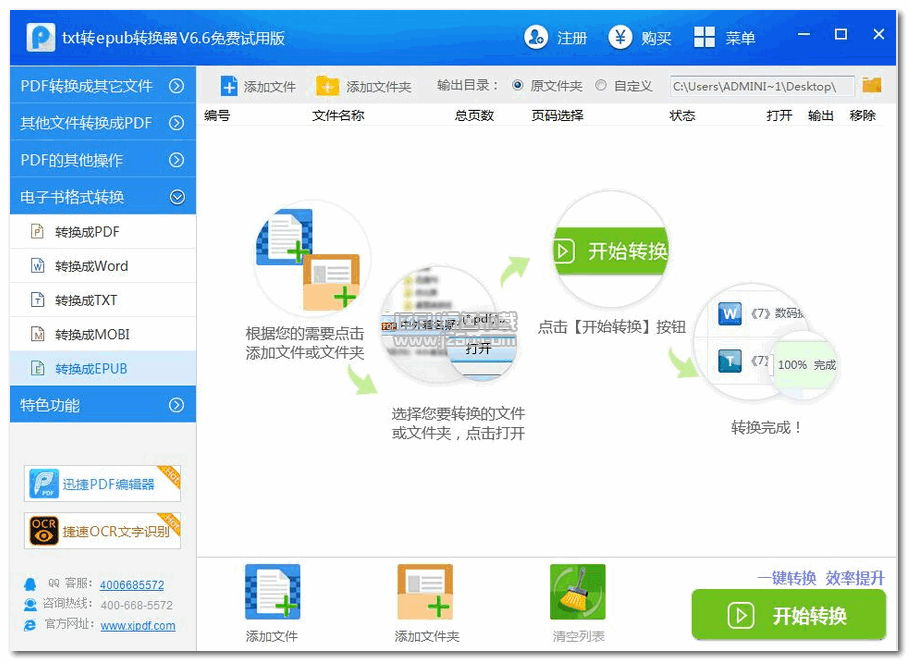Click the 文件名称 column header

pos(338,115)
